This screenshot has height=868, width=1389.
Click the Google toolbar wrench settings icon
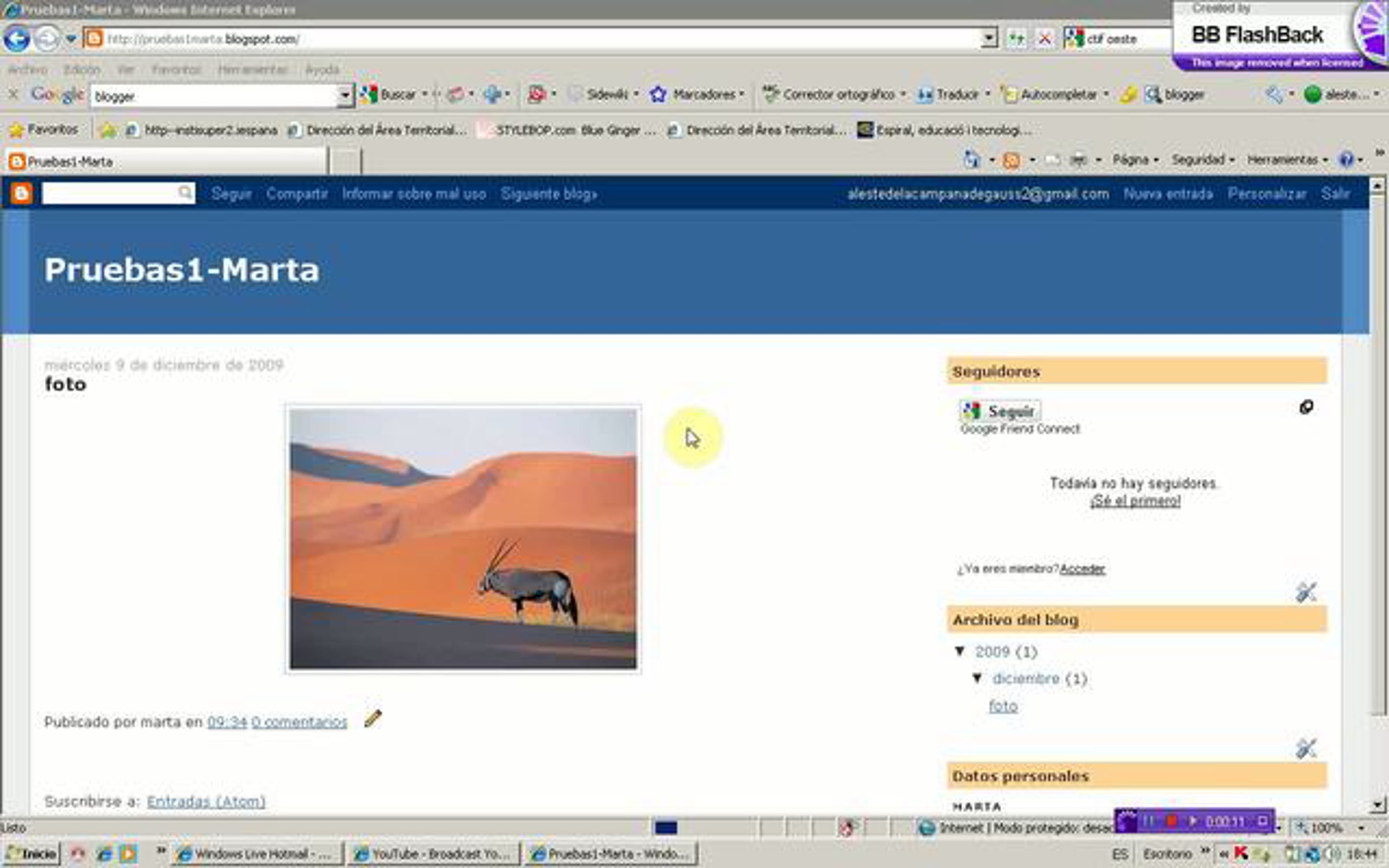tap(1274, 94)
